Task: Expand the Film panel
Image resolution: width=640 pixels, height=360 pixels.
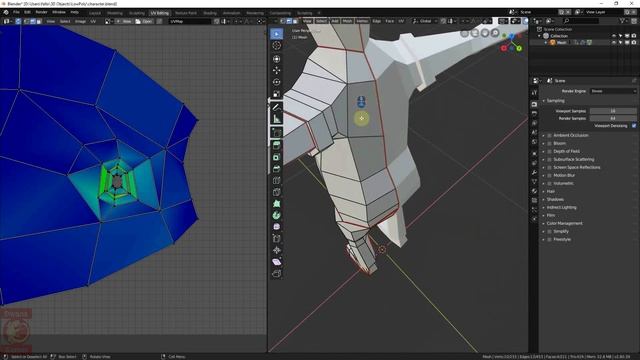Action: coord(544,216)
